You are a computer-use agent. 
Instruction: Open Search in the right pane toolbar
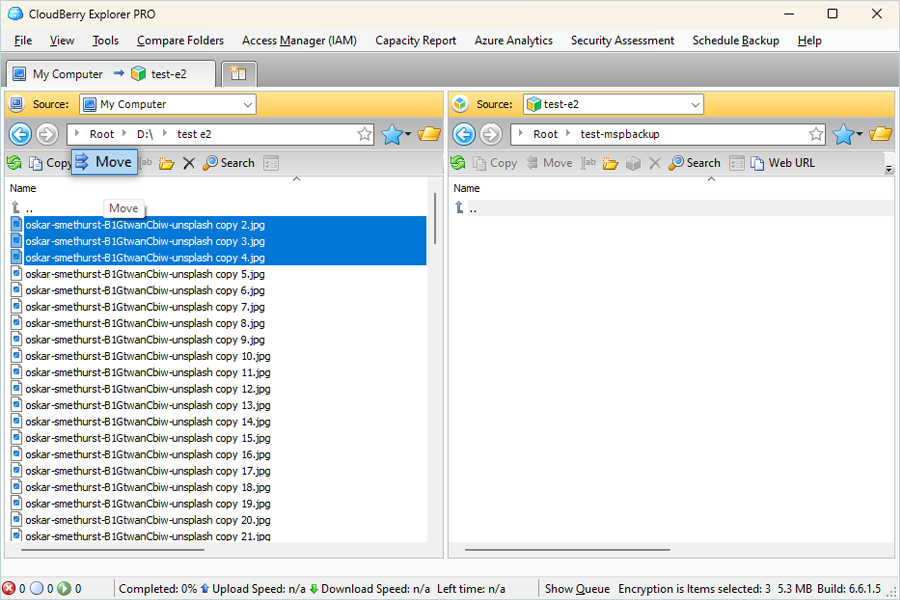pyautogui.click(x=695, y=163)
